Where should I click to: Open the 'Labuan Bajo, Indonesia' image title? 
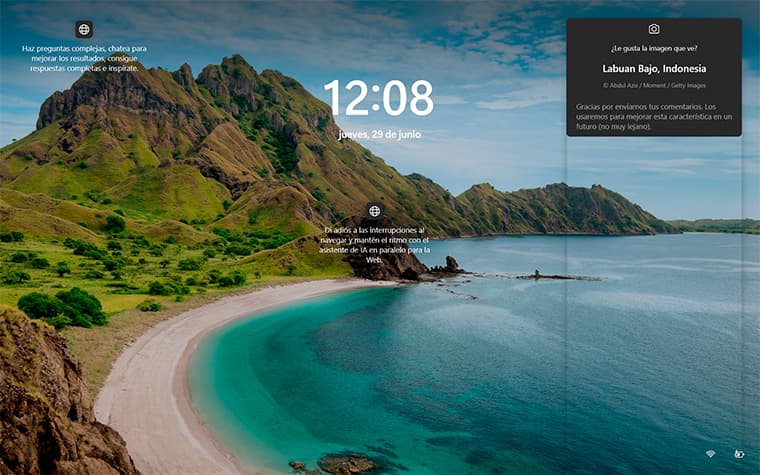(x=654, y=68)
